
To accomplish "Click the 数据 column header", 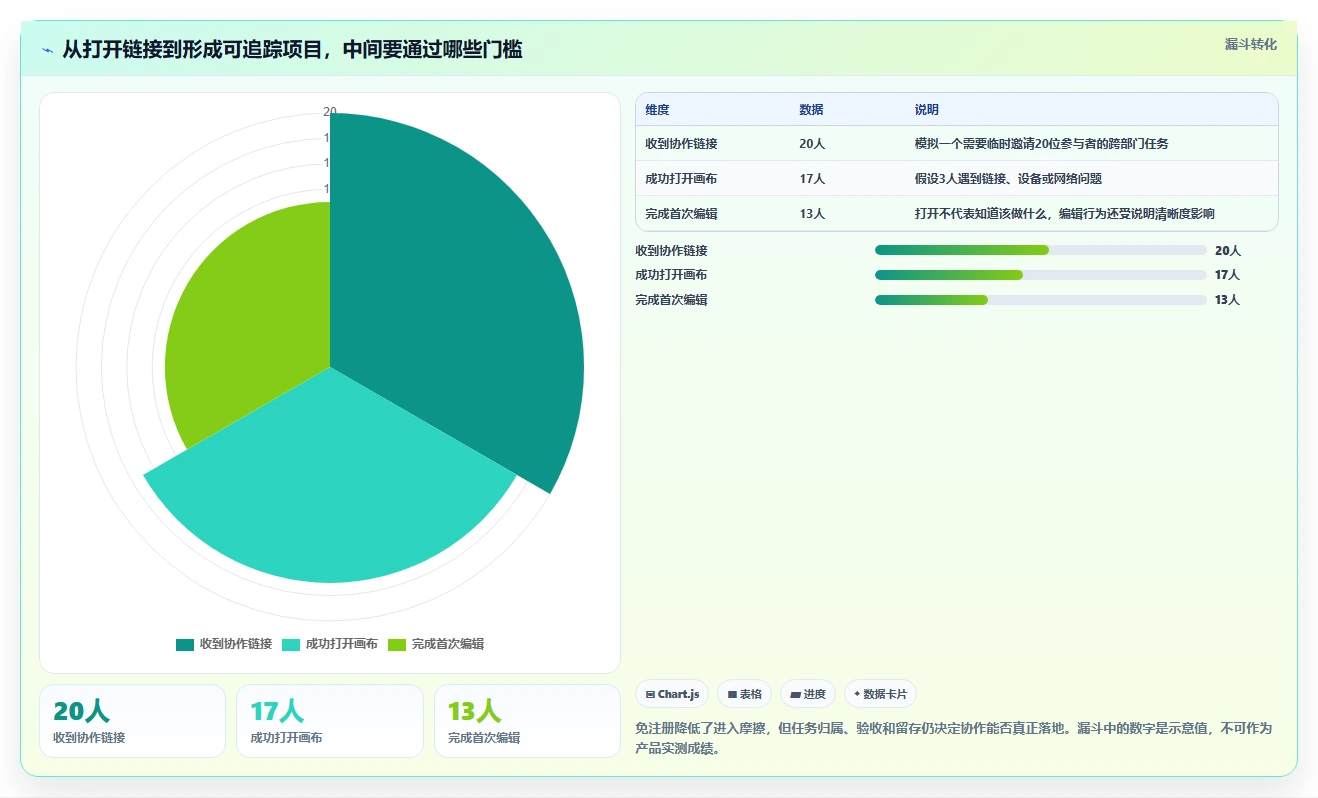I will click(x=811, y=110).
